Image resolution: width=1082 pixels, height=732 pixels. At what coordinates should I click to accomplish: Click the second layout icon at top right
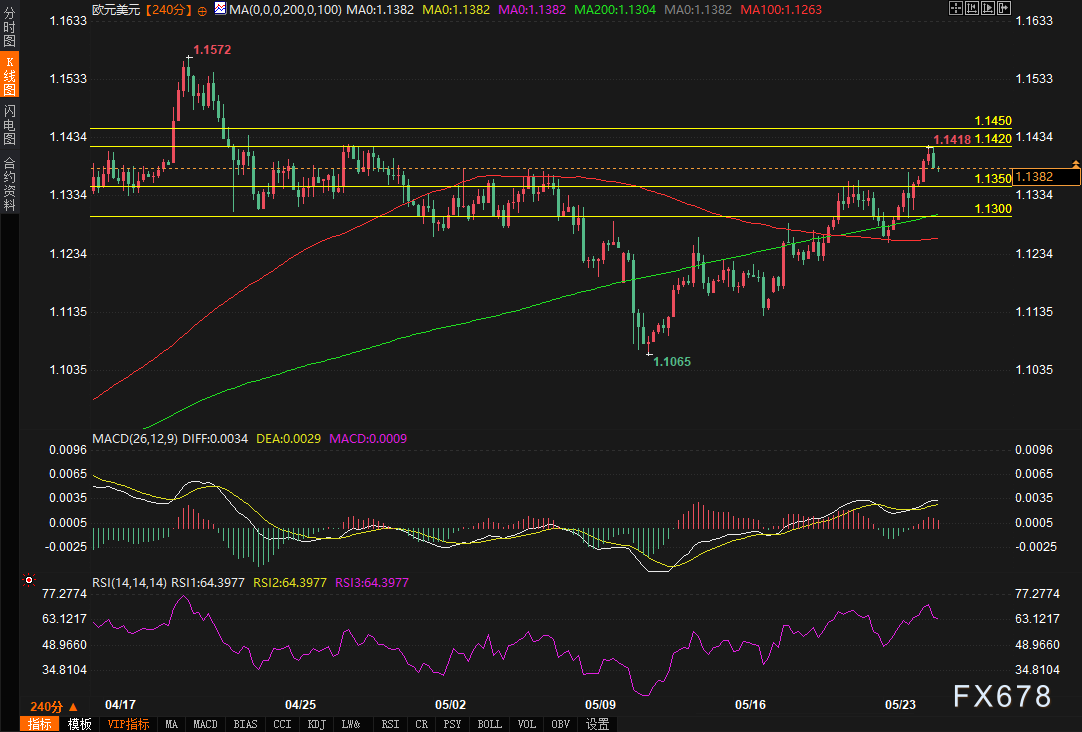point(973,8)
